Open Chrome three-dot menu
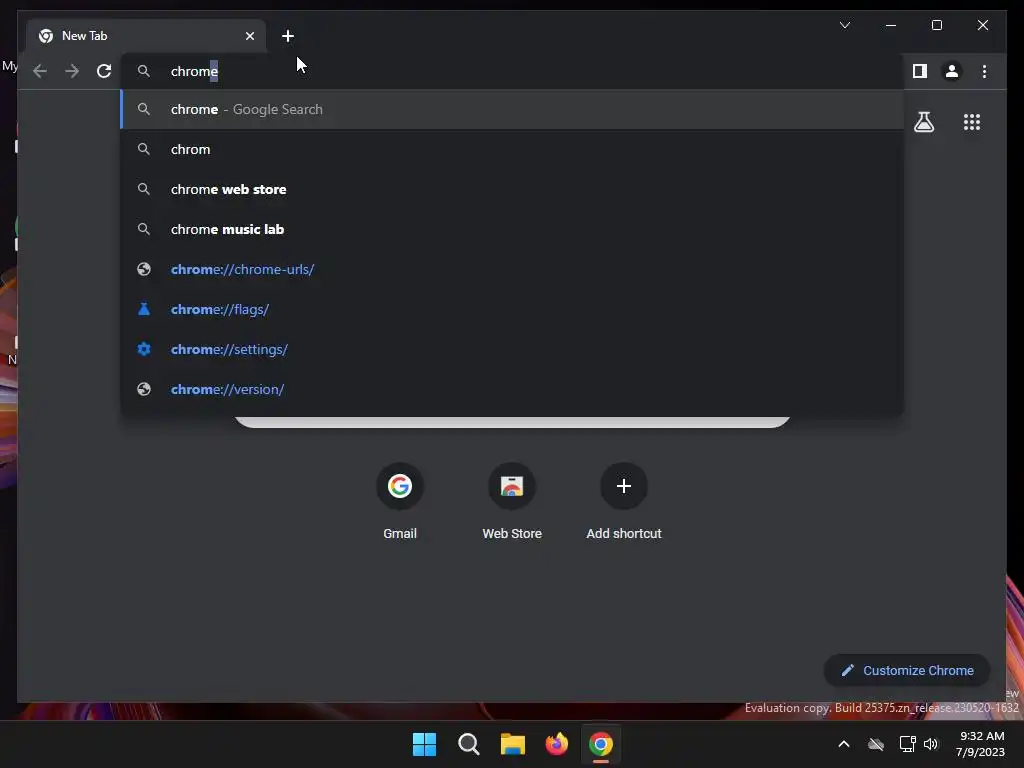Viewport: 1024px width, 768px height. pos(984,71)
